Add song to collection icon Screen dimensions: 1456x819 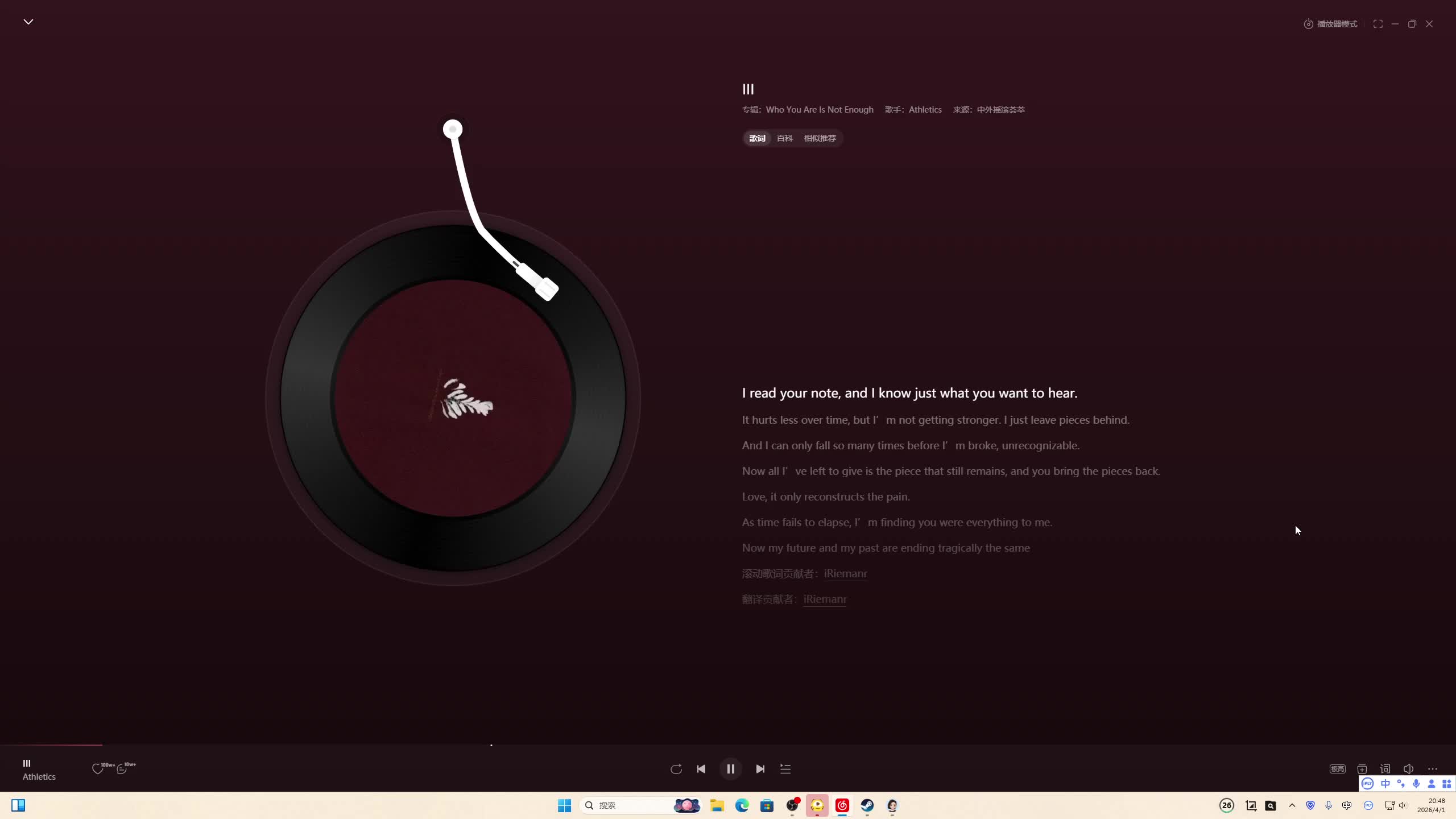[x=1362, y=769]
